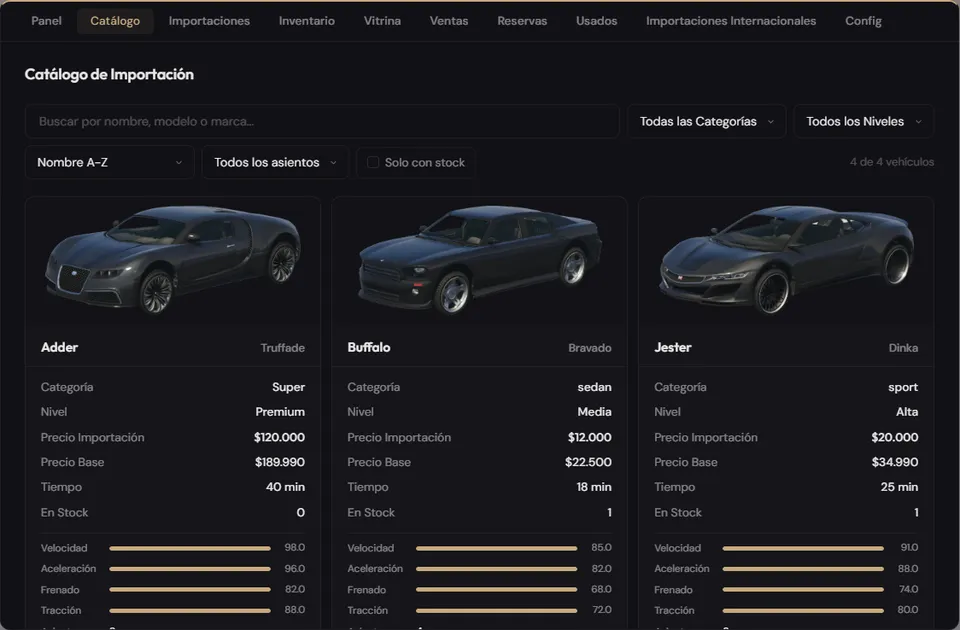This screenshot has width=960, height=630.
Task: Open the Vitrina tab
Action: pyautogui.click(x=382, y=21)
